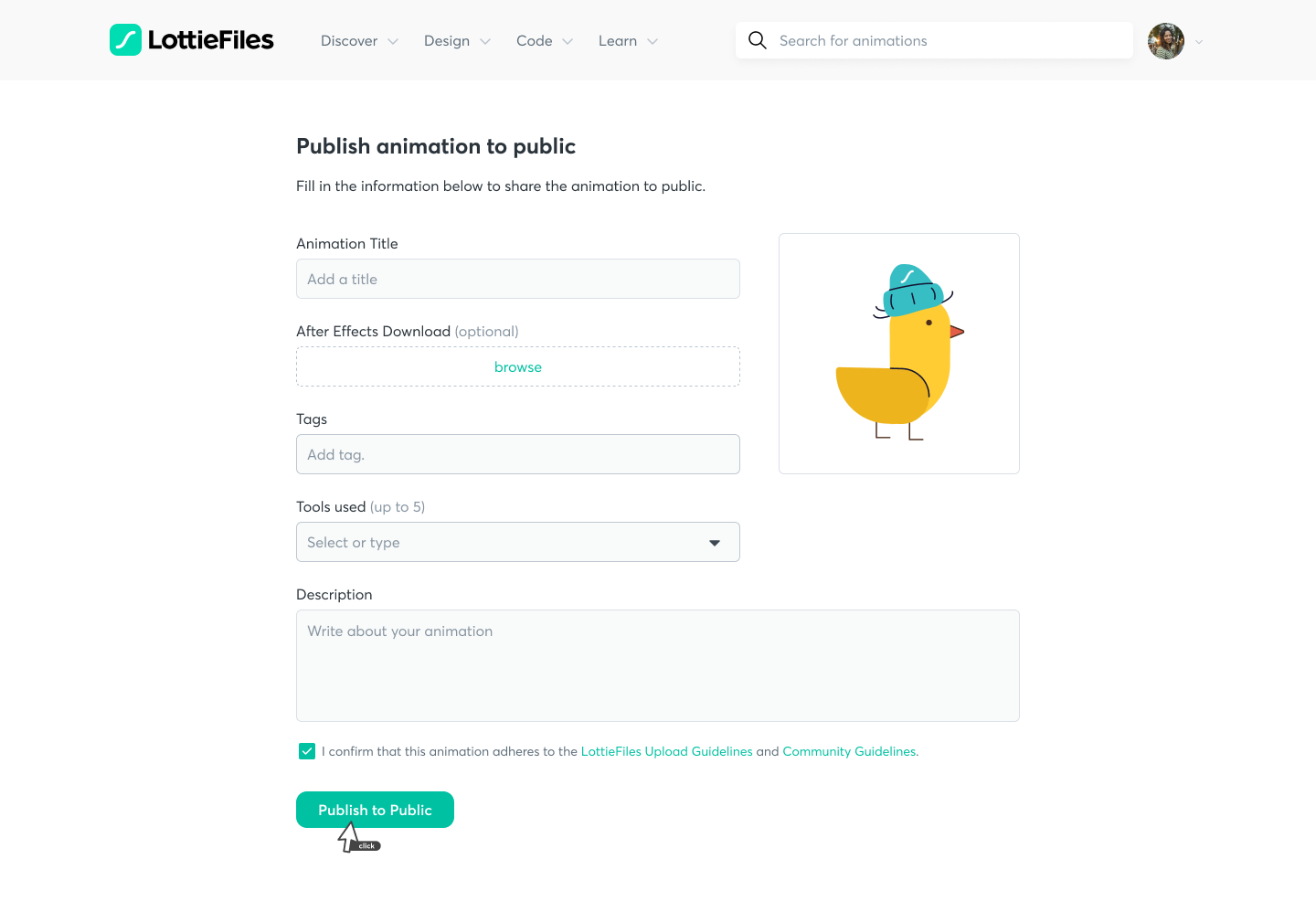Open LottieFiles Upload Guidelines link
This screenshot has height=912, width=1316.
[667, 751]
